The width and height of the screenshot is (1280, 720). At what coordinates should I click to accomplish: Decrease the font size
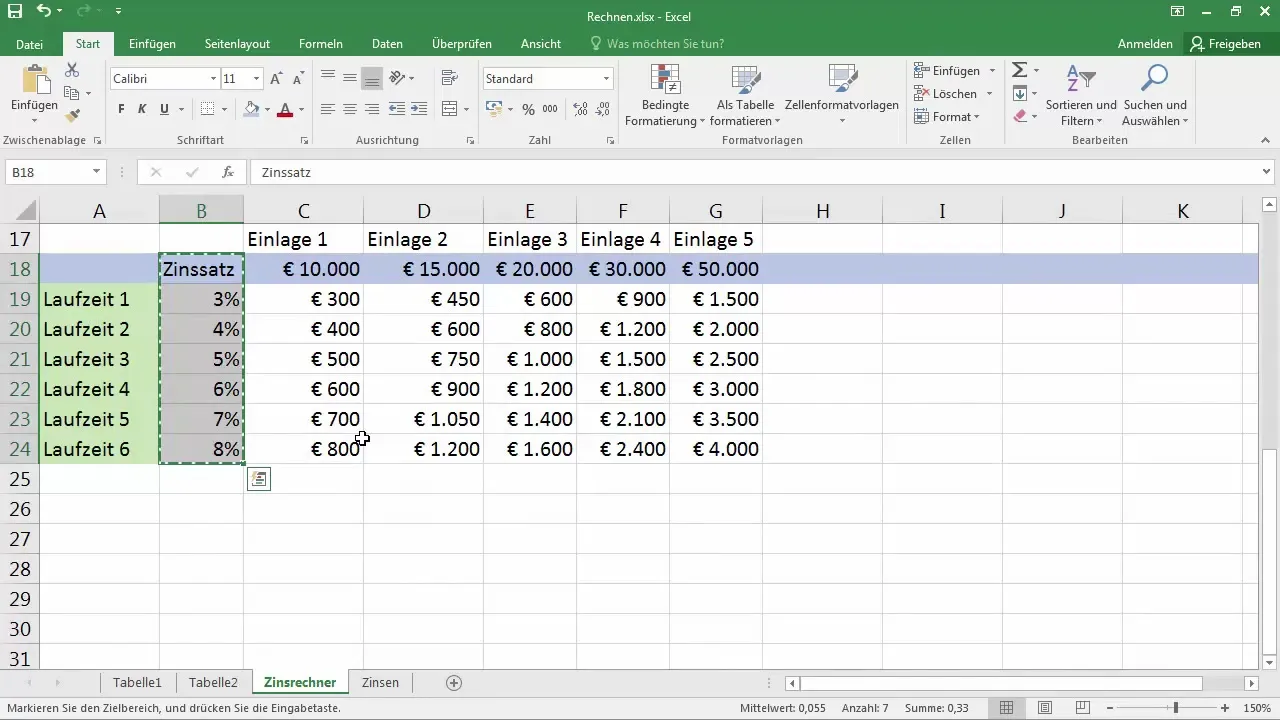click(x=297, y=78)
